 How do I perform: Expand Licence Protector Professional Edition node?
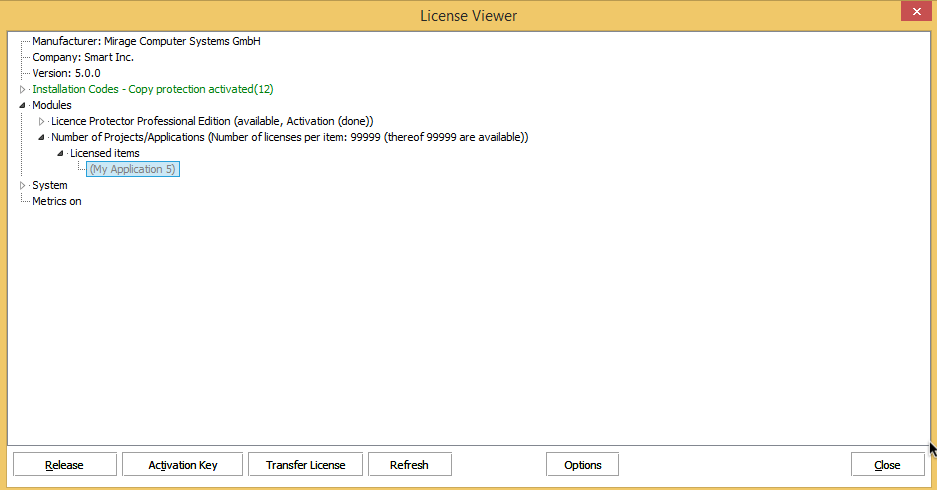[41, 121]
